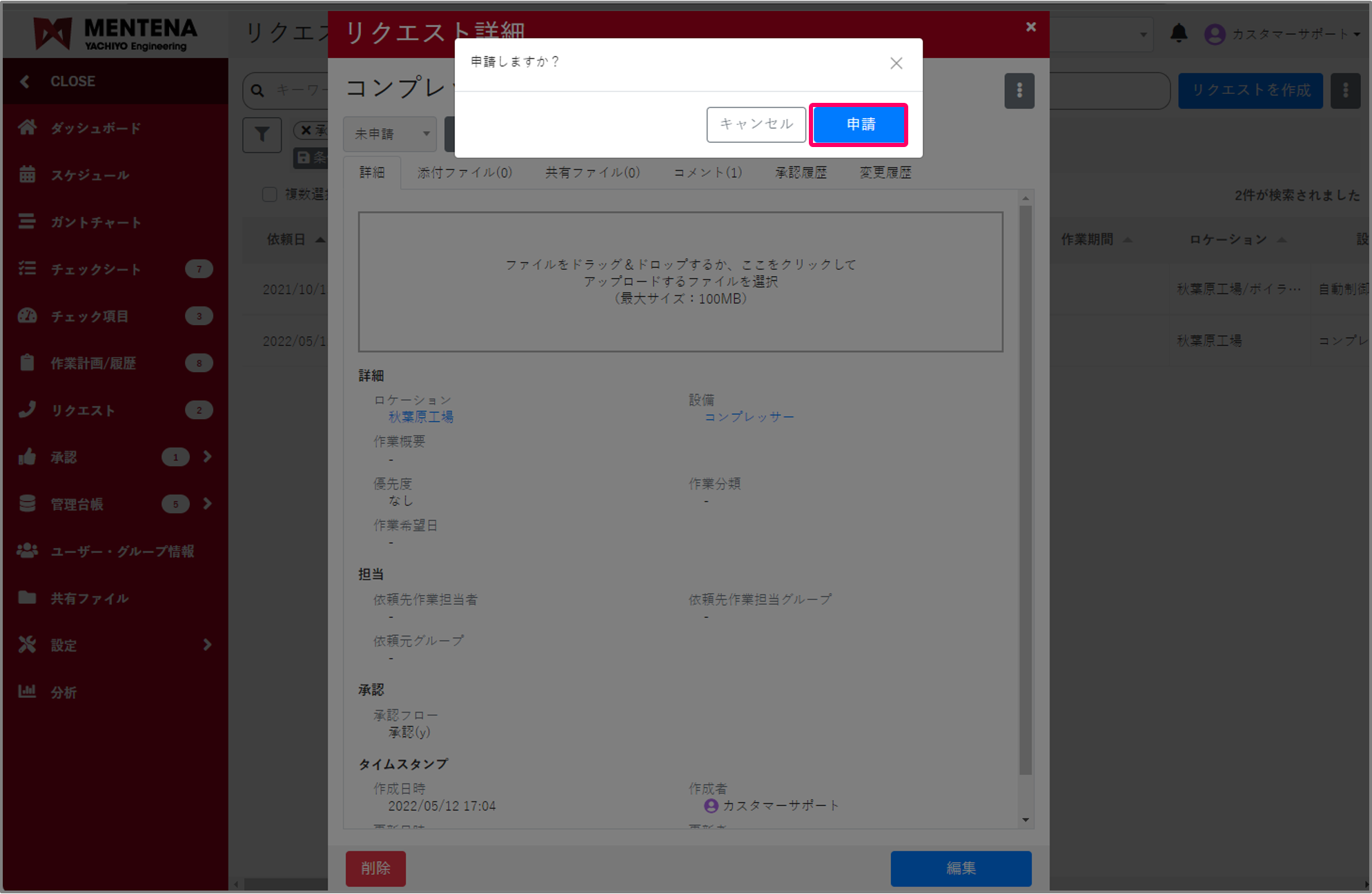Confirm with the 申請 button
This screenshot has width=1372, height=894.
pos(859,124)
